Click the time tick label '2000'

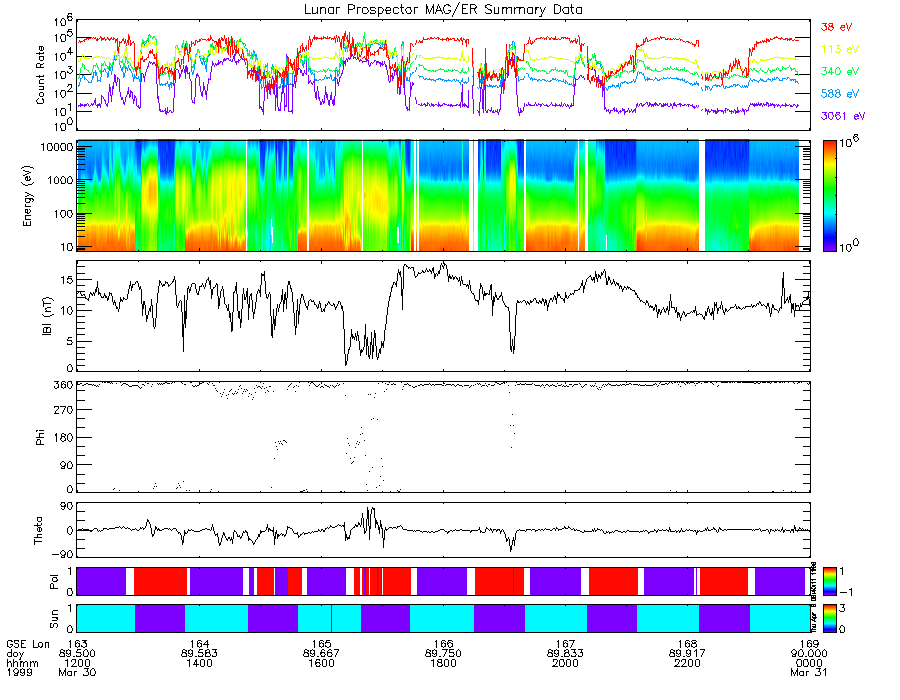[x=565, y=663]
